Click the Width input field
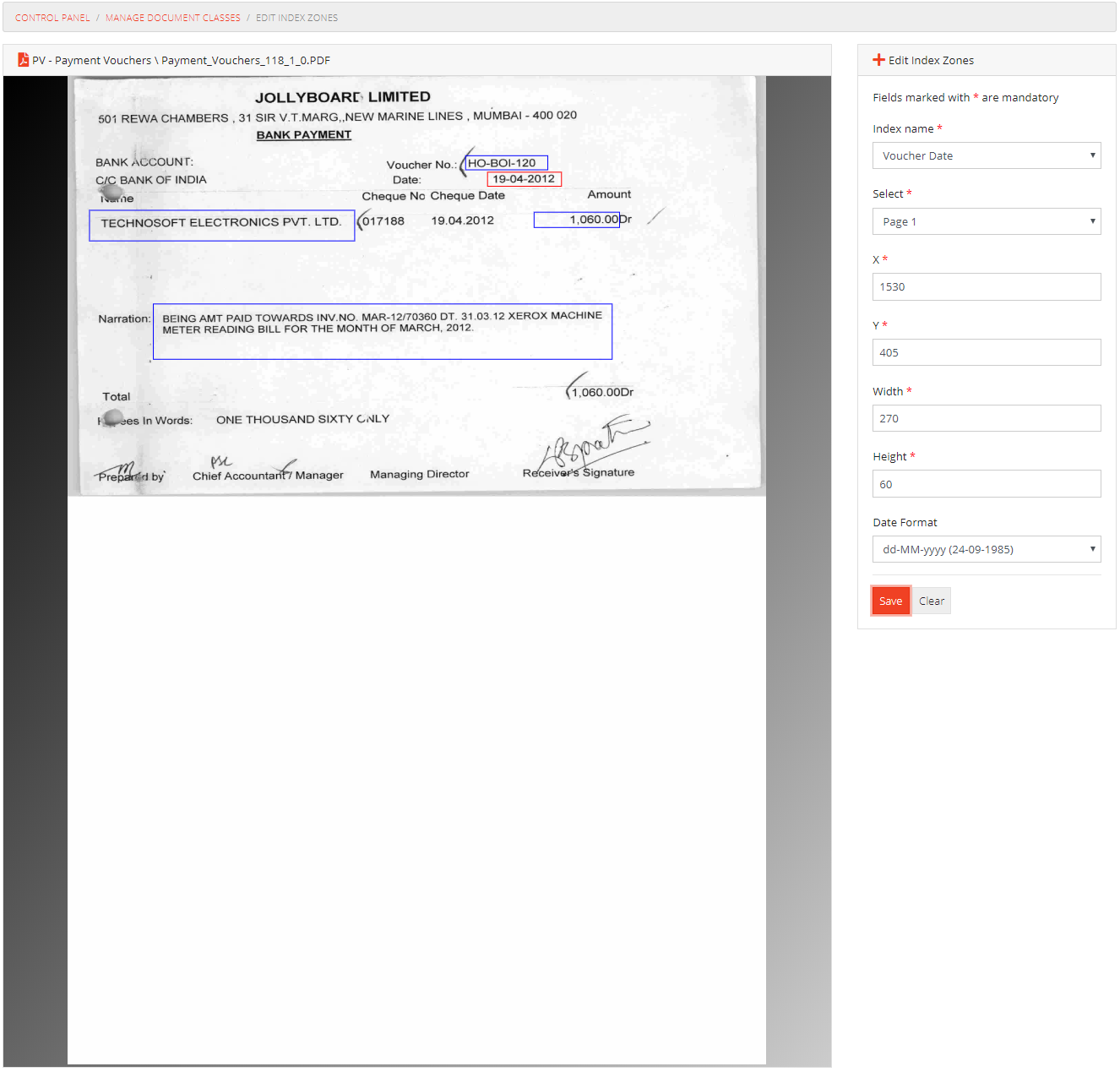Viewport: 1120px width, 1072px height. click(x=987, y=418)
